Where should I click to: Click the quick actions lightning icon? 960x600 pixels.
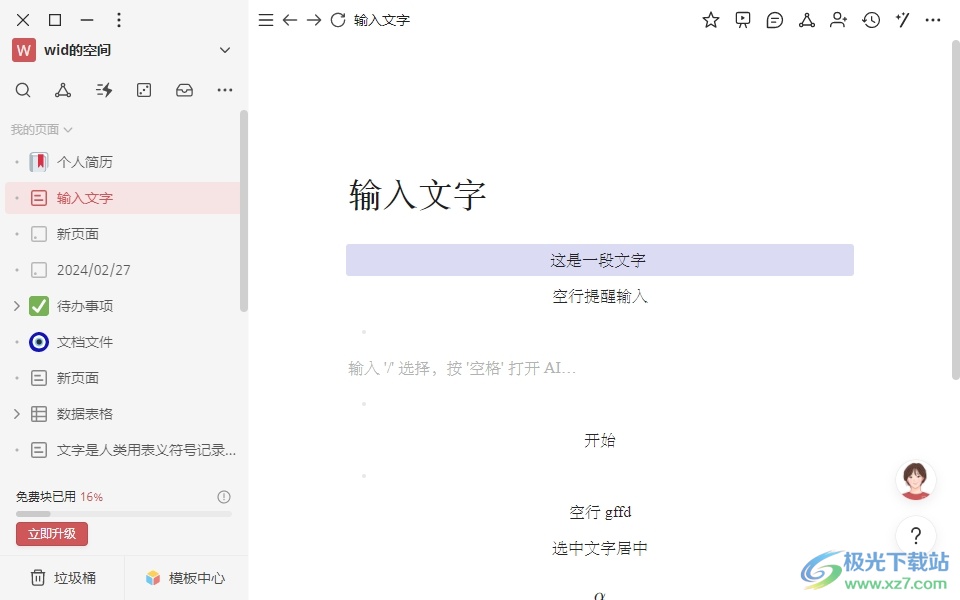coord(103,90)
